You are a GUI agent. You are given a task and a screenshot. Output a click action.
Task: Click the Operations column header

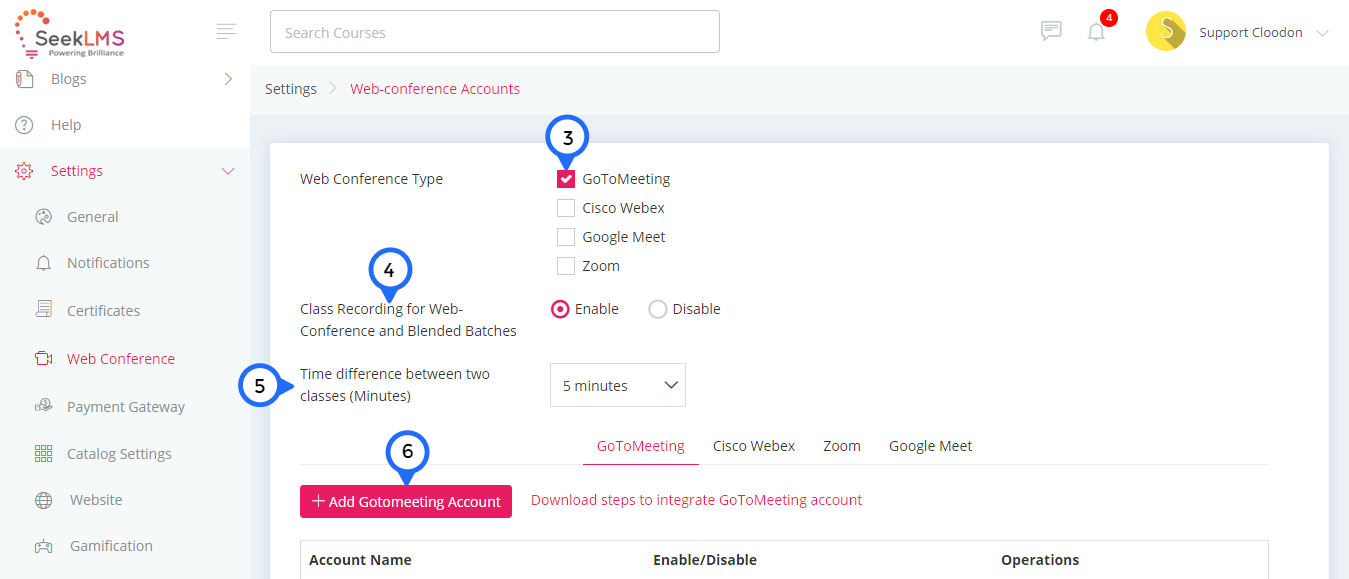coord(1040,560)
